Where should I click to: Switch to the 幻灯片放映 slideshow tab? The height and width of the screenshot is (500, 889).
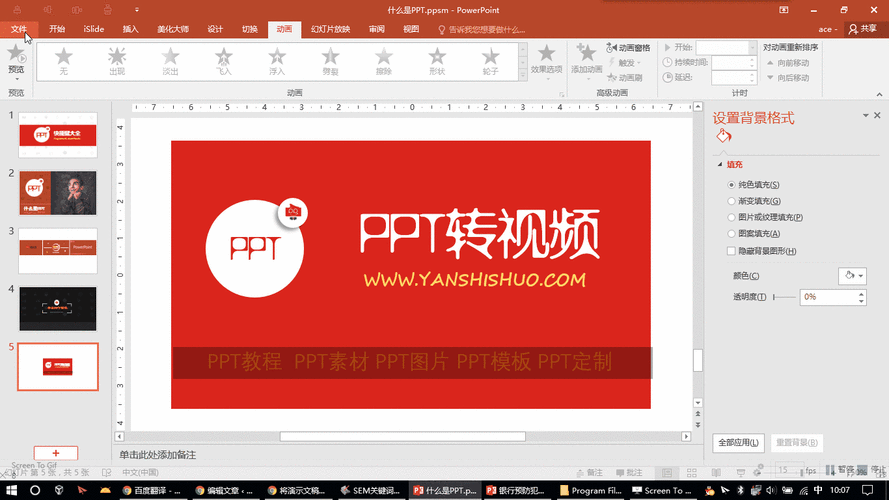(331, 29)
